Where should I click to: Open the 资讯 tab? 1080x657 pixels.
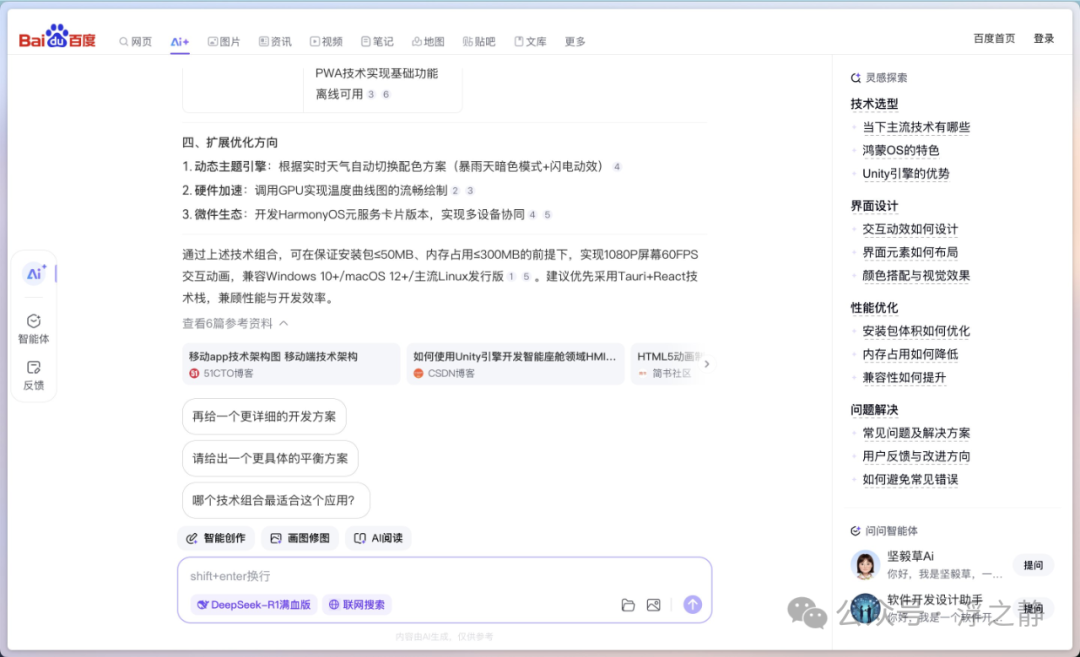pyautogui.click(x=275, y=41)
